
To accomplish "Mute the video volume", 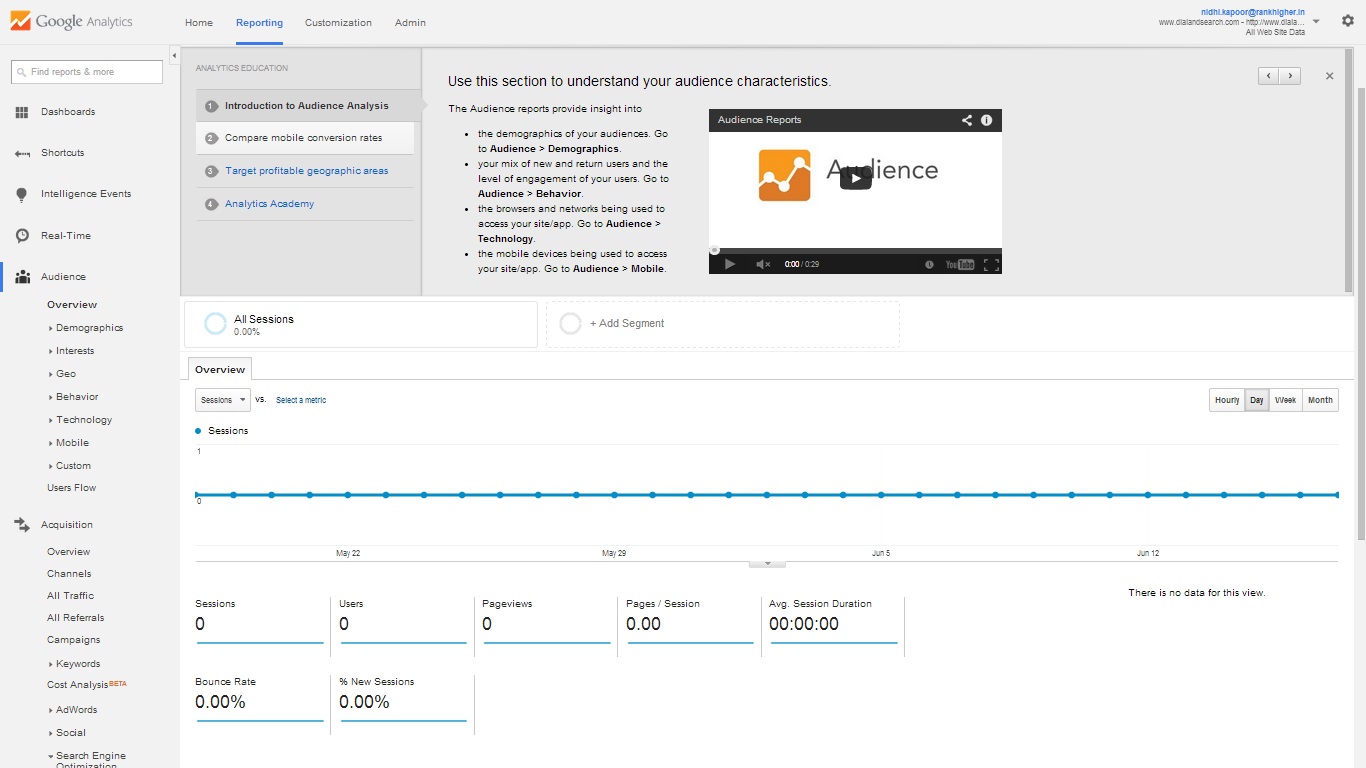I will [x=762, y=264].
